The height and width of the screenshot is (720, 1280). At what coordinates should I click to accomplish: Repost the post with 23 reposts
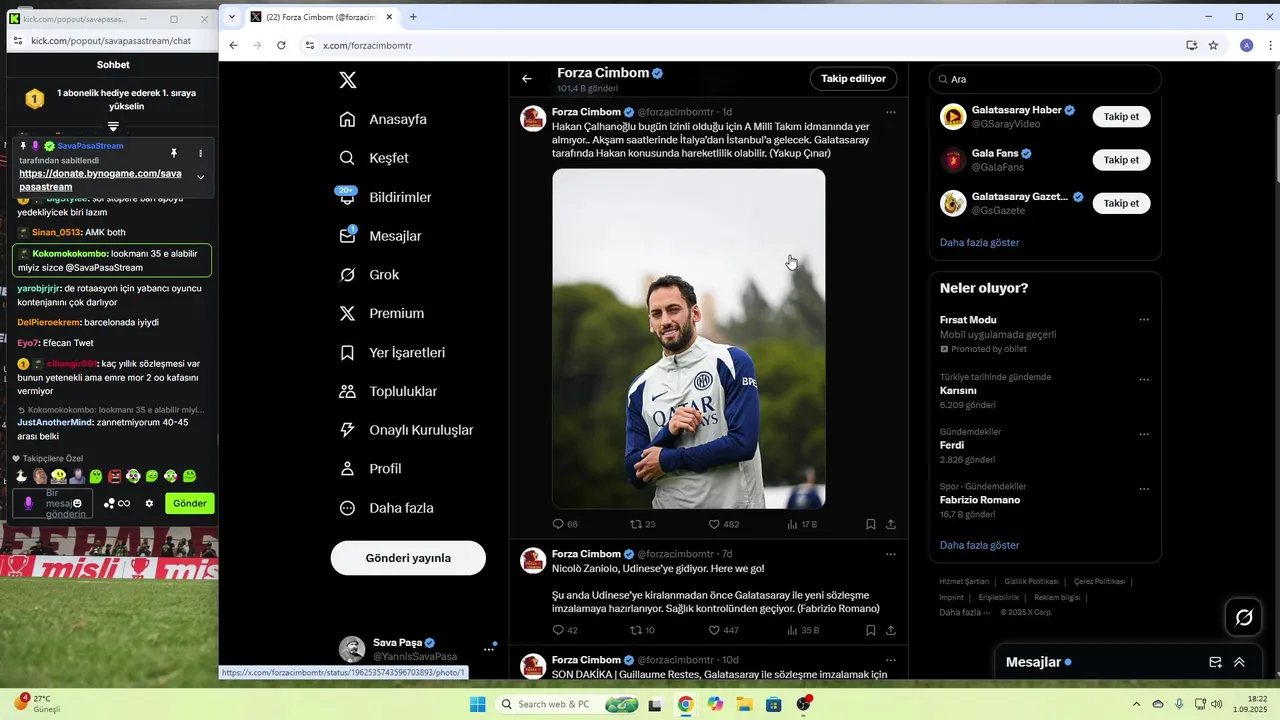(x=642, y=524)
